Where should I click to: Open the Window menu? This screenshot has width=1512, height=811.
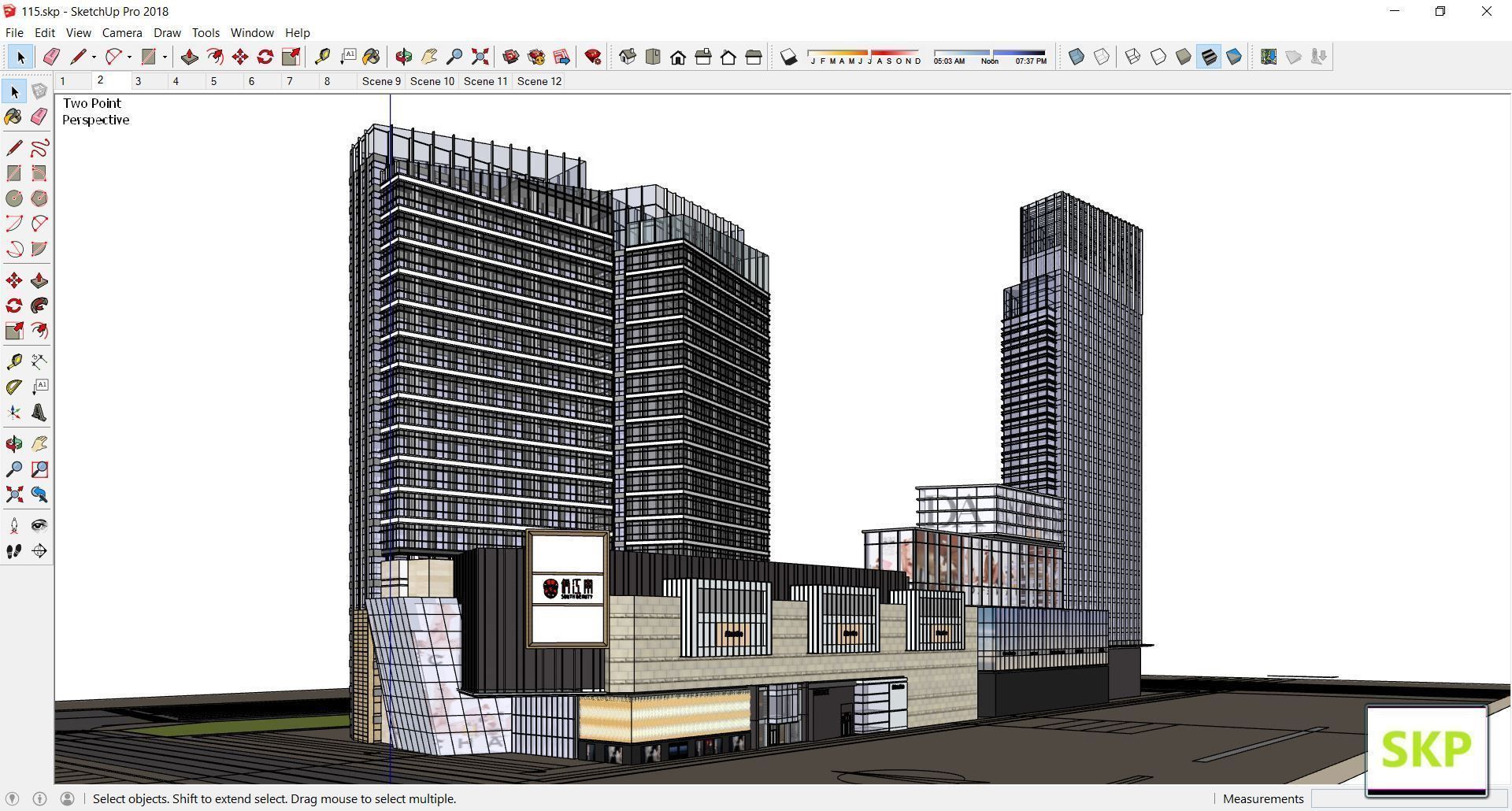point(252,33)
